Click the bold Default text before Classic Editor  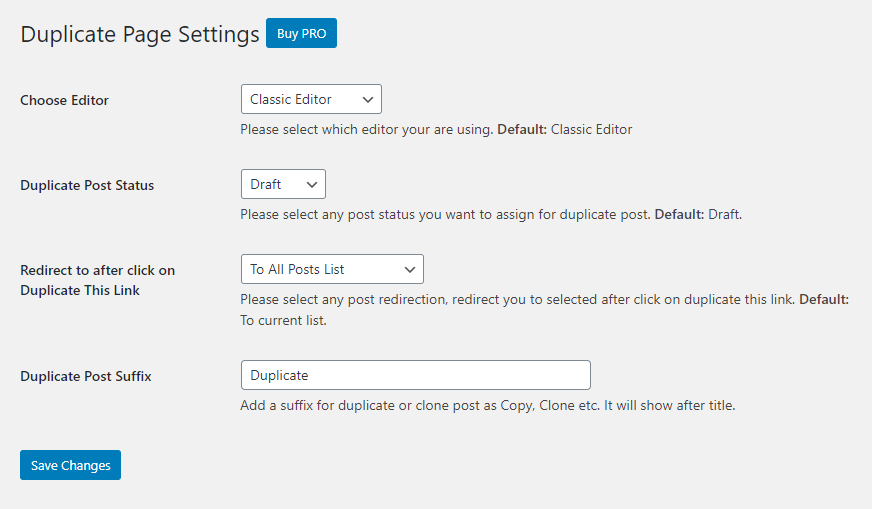[522, 129]
